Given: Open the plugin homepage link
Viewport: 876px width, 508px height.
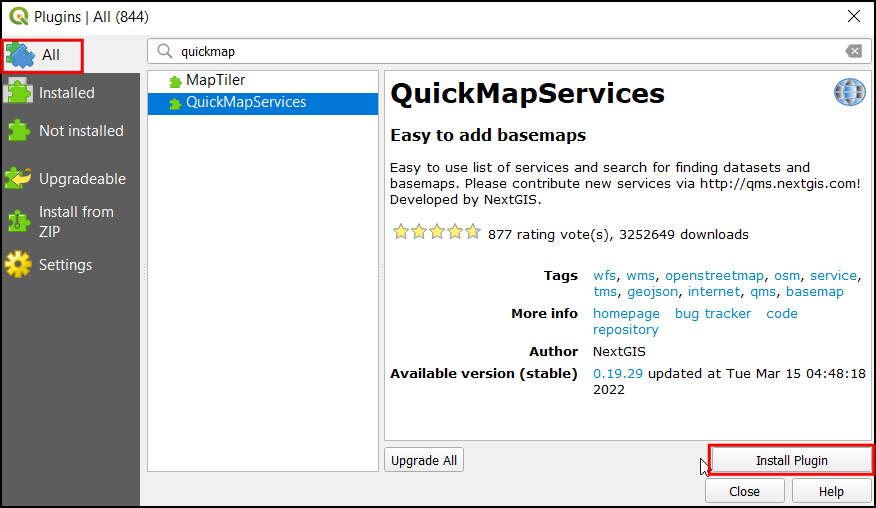Looking at the screenshot, I should (626, 314).
